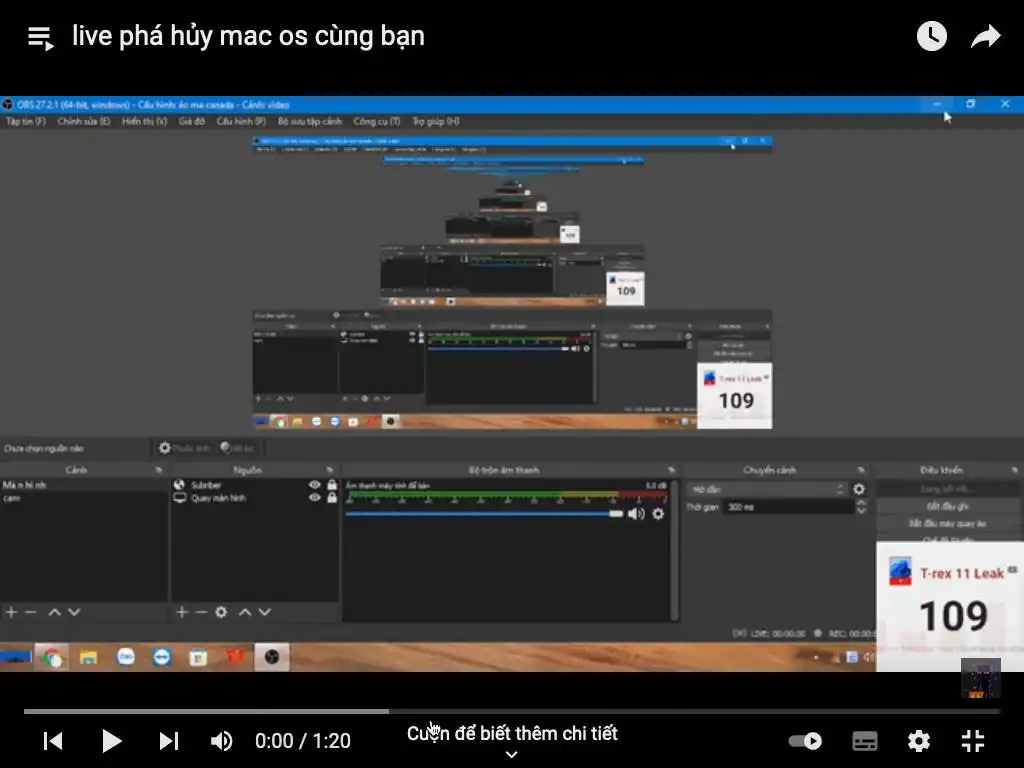Image resolution: width=1024 pixels, height=768 pixels.
Task: Click 'Bắt đầu ghi' start recording button
Action: (948, 506)
